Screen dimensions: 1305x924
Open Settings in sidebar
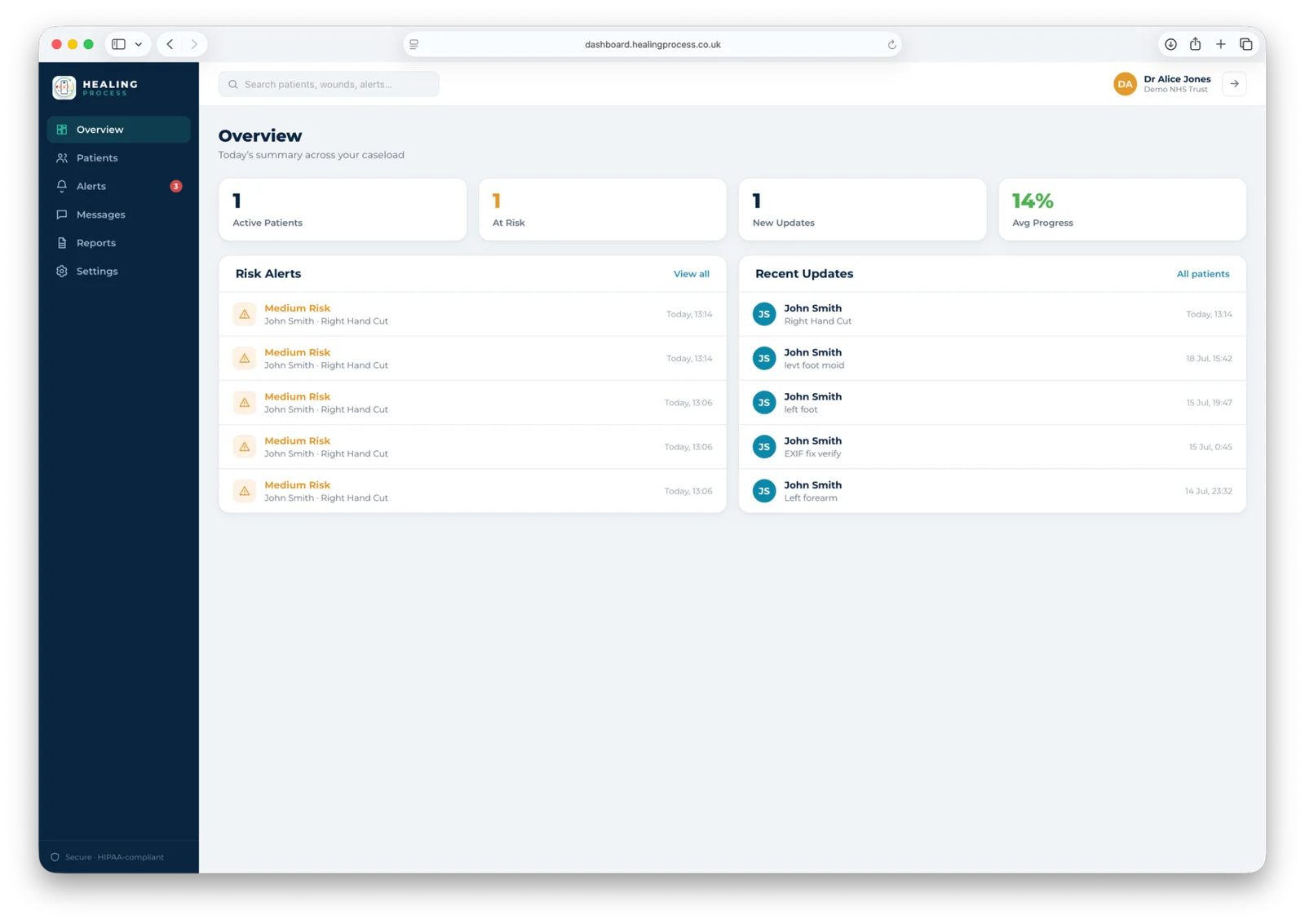click(118, 271)
